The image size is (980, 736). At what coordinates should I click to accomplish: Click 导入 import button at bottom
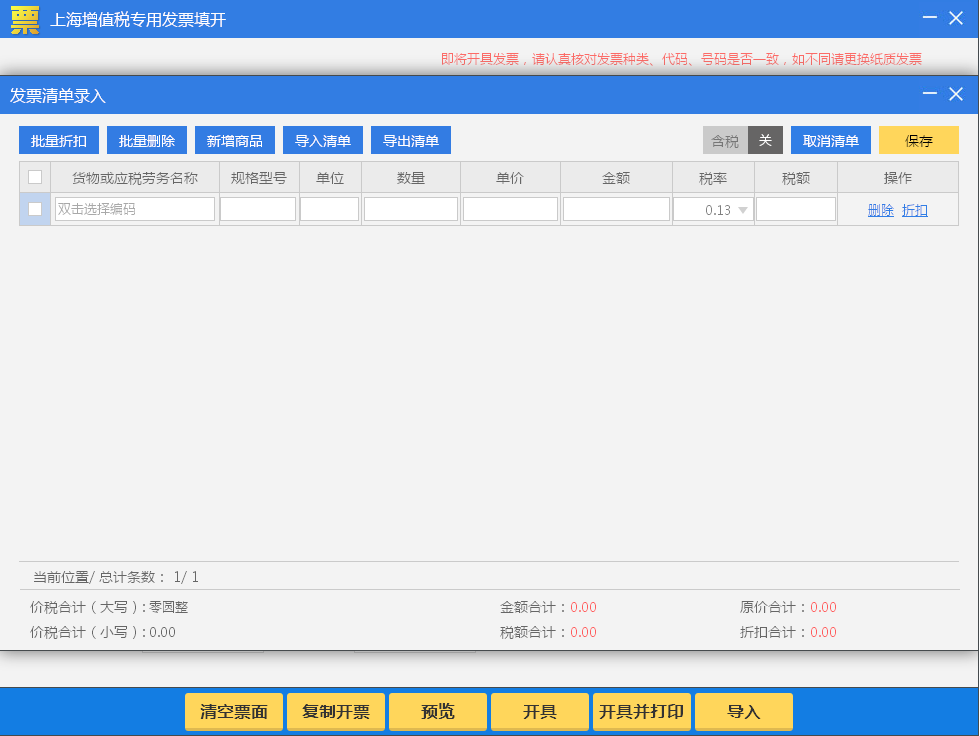click(744, 712)
